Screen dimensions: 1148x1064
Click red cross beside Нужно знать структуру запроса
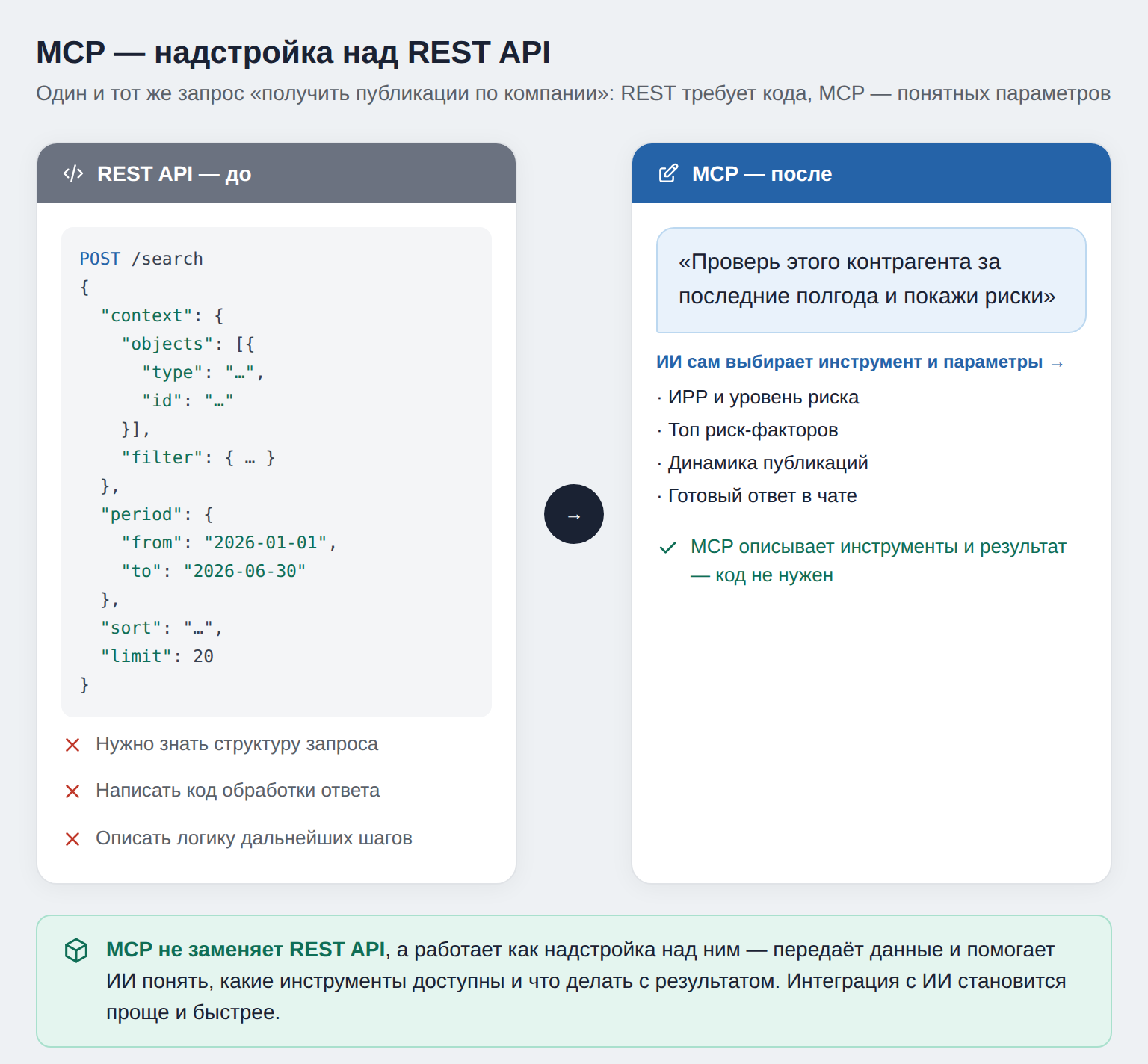point(72,745)
